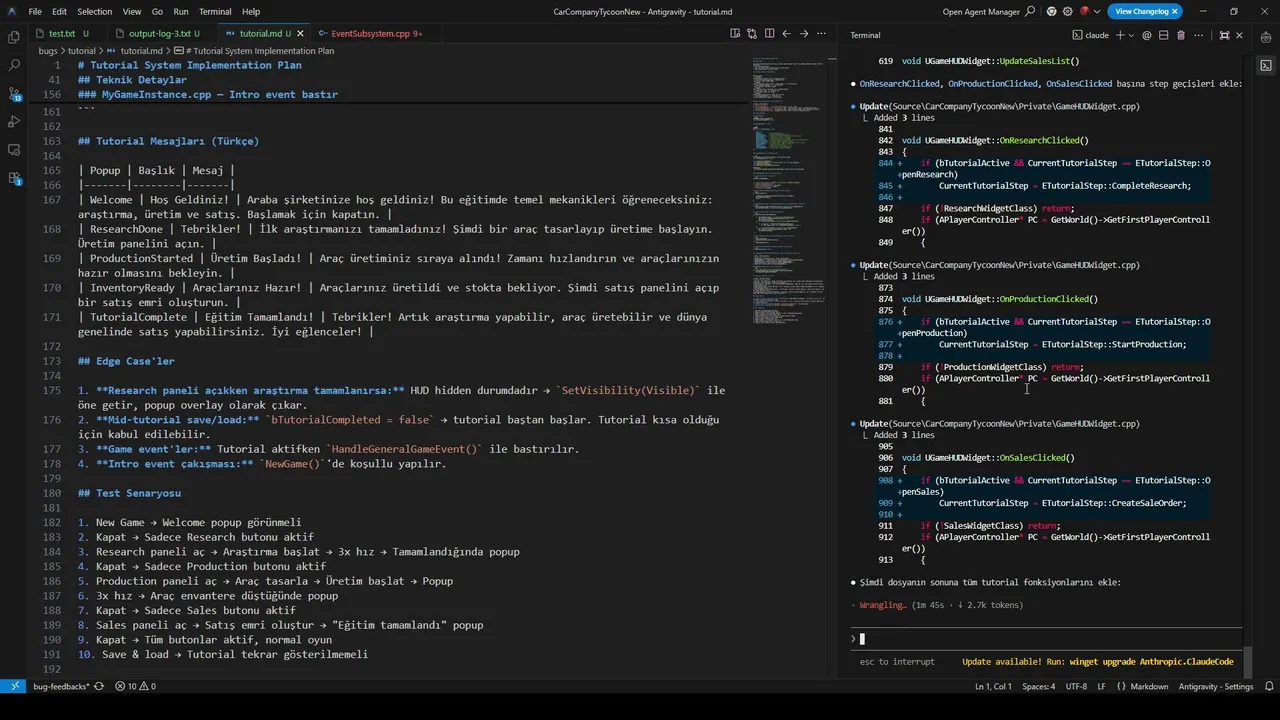
Task: Click the @ icon in terminal panel
Action: [1147, 35]
